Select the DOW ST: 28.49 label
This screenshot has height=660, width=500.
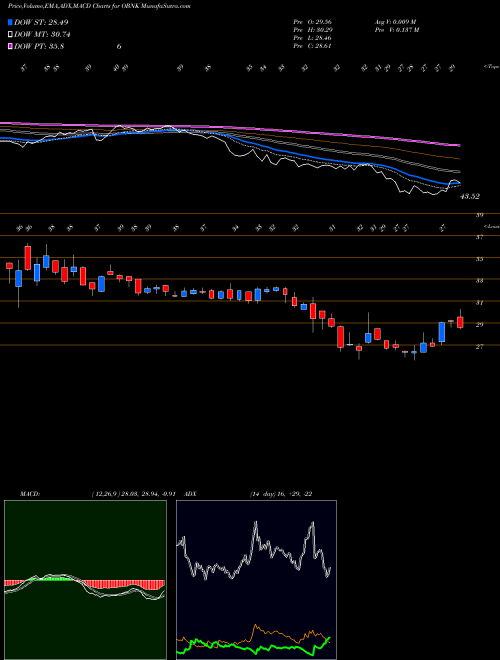(x=41, y=22)
